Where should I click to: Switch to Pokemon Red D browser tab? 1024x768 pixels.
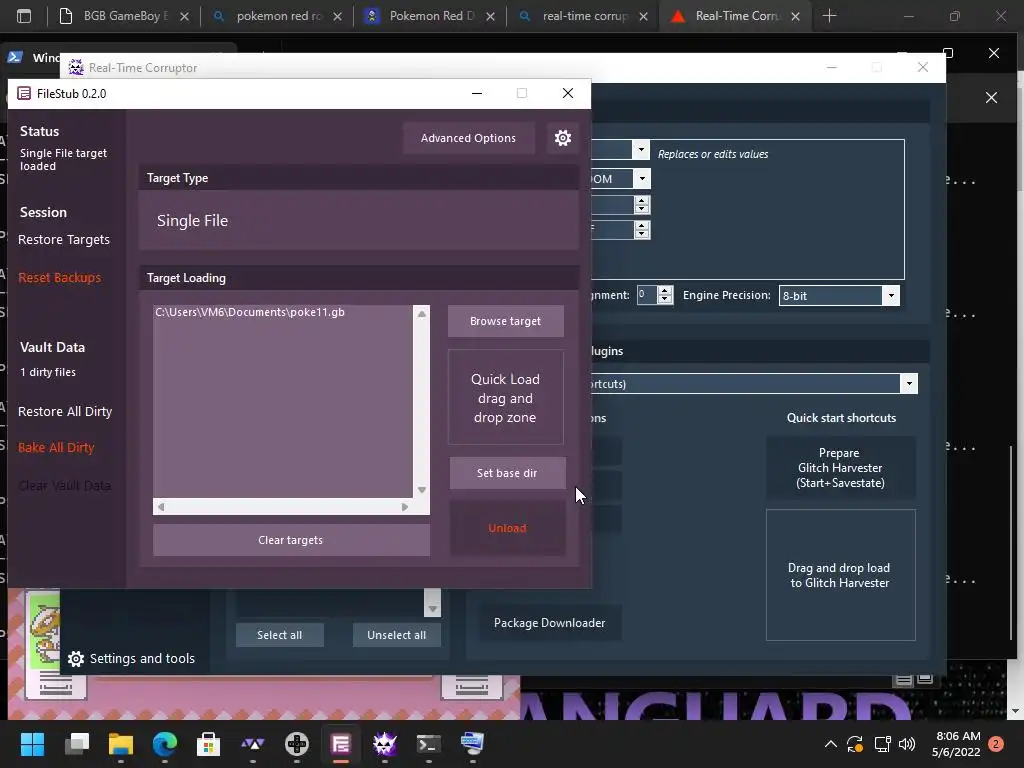432,16
